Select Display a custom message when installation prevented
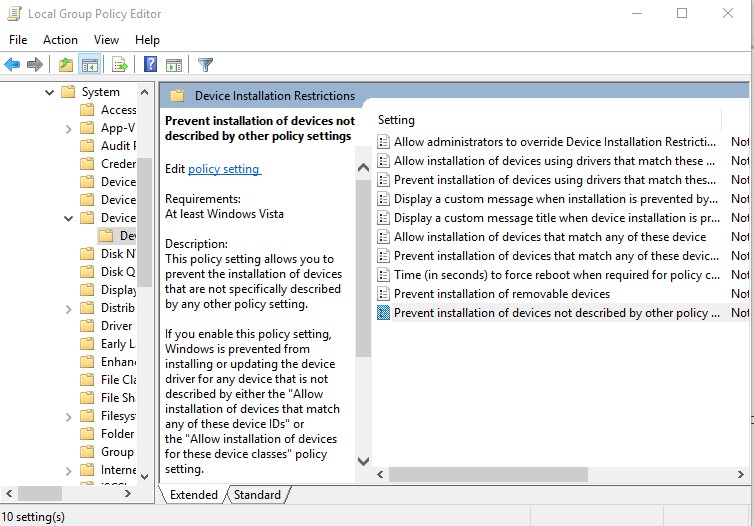The height and width of the screenshot is (526, 754). pos(556,199)
